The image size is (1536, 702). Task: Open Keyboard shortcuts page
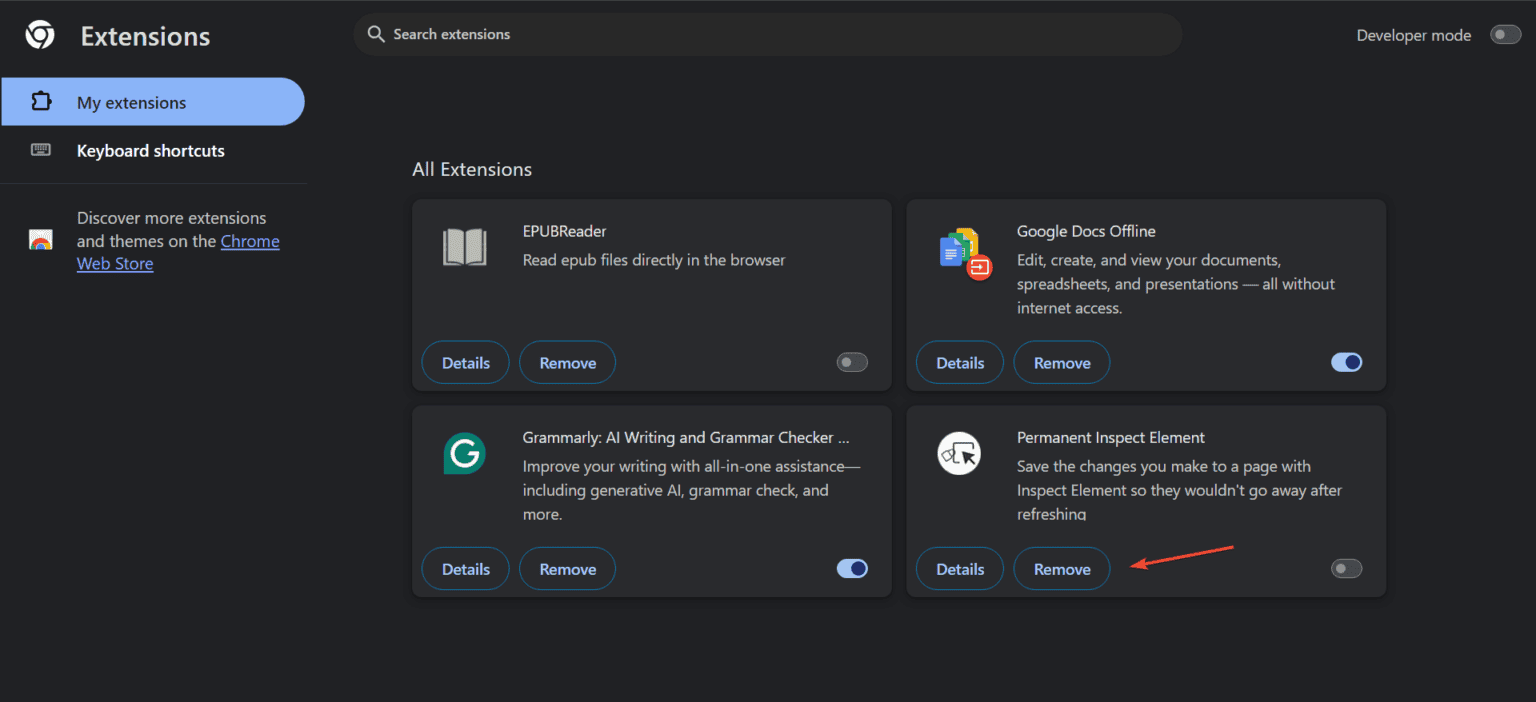[152, 151]
